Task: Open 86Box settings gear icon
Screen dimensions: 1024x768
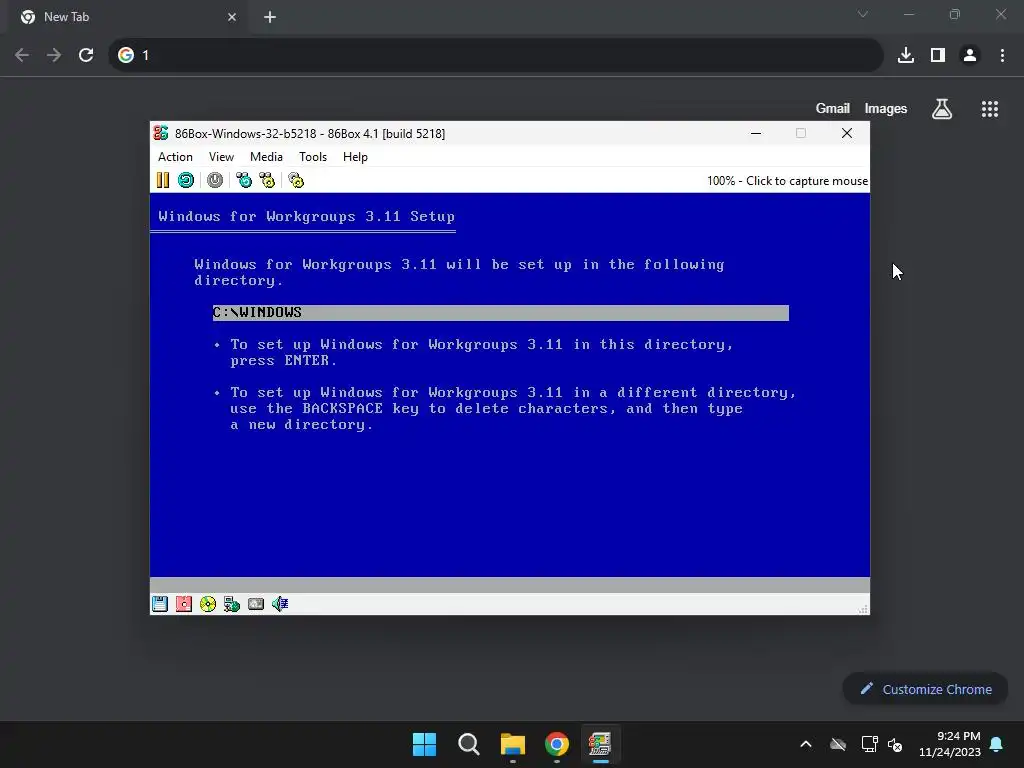Action: pos(296,180)
